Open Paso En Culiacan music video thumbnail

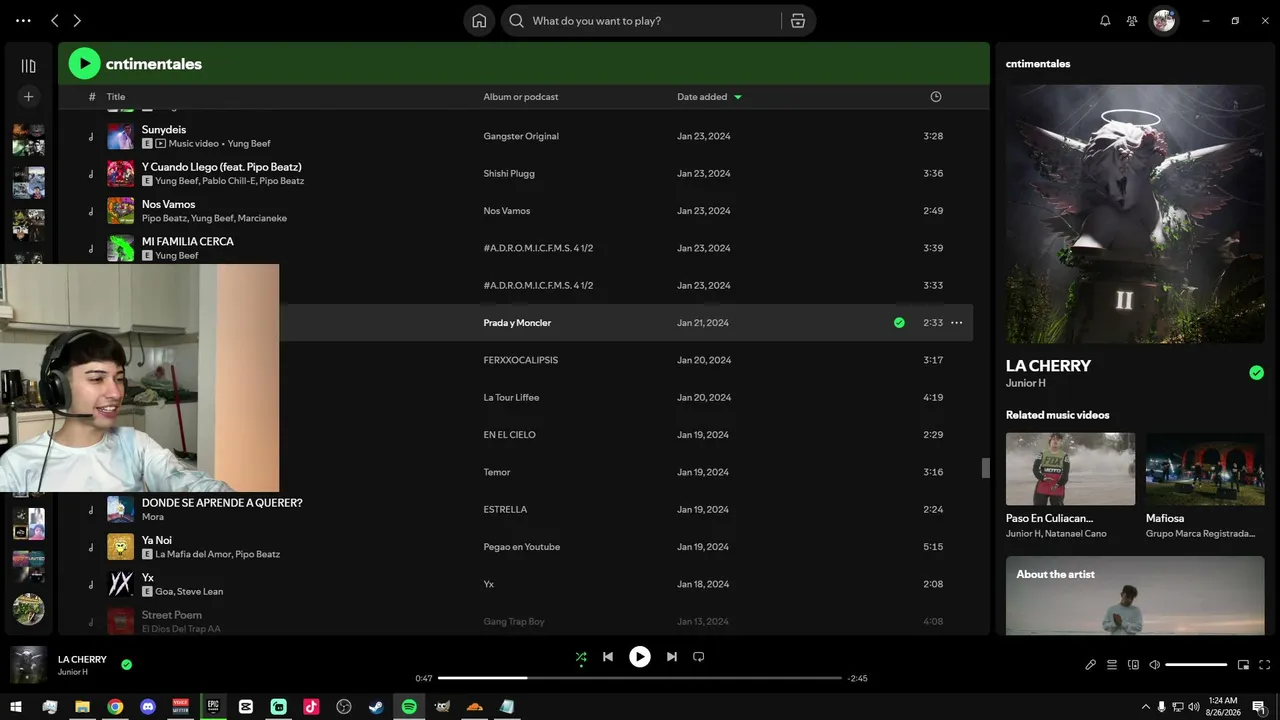click(x=1070, y=469)
